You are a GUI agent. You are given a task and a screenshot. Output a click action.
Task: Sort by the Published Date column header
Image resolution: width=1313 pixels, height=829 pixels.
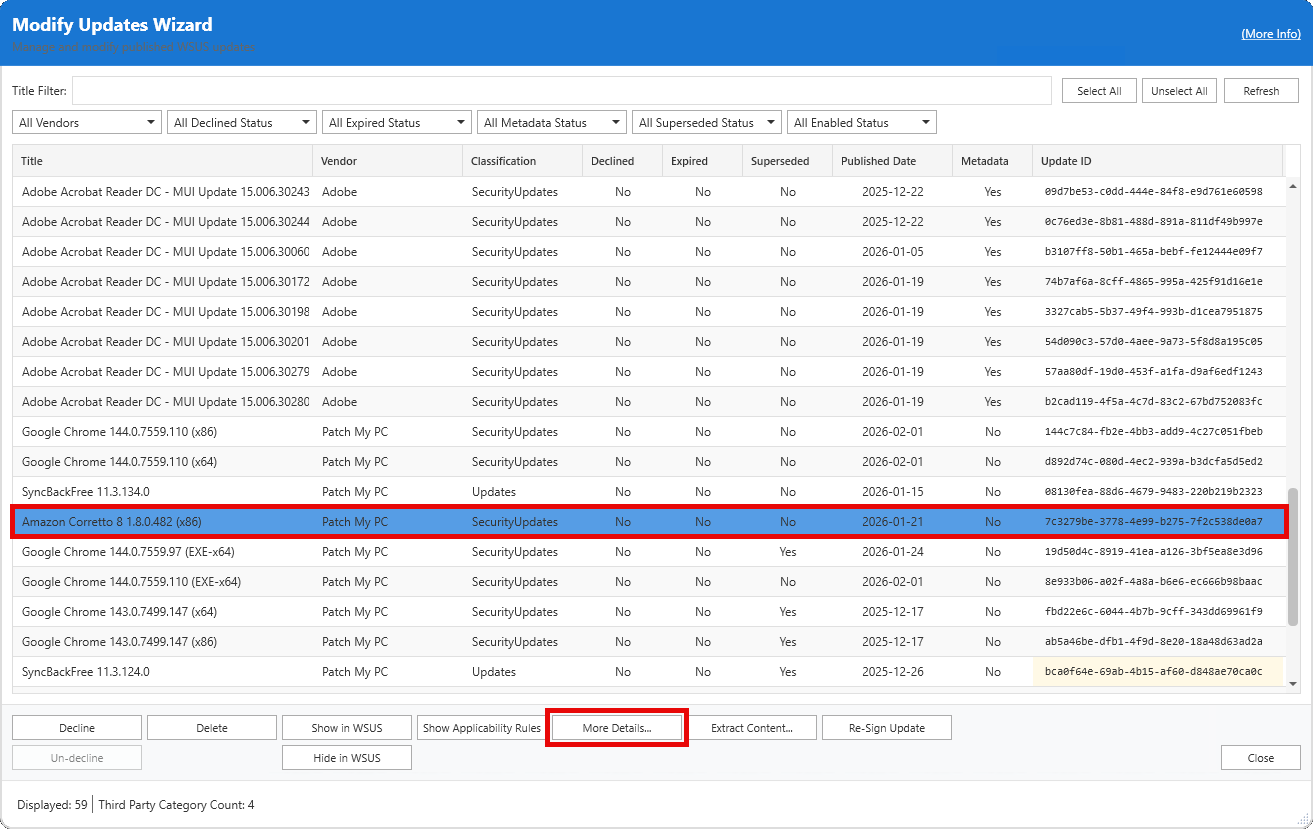click(x=878, y=161)
